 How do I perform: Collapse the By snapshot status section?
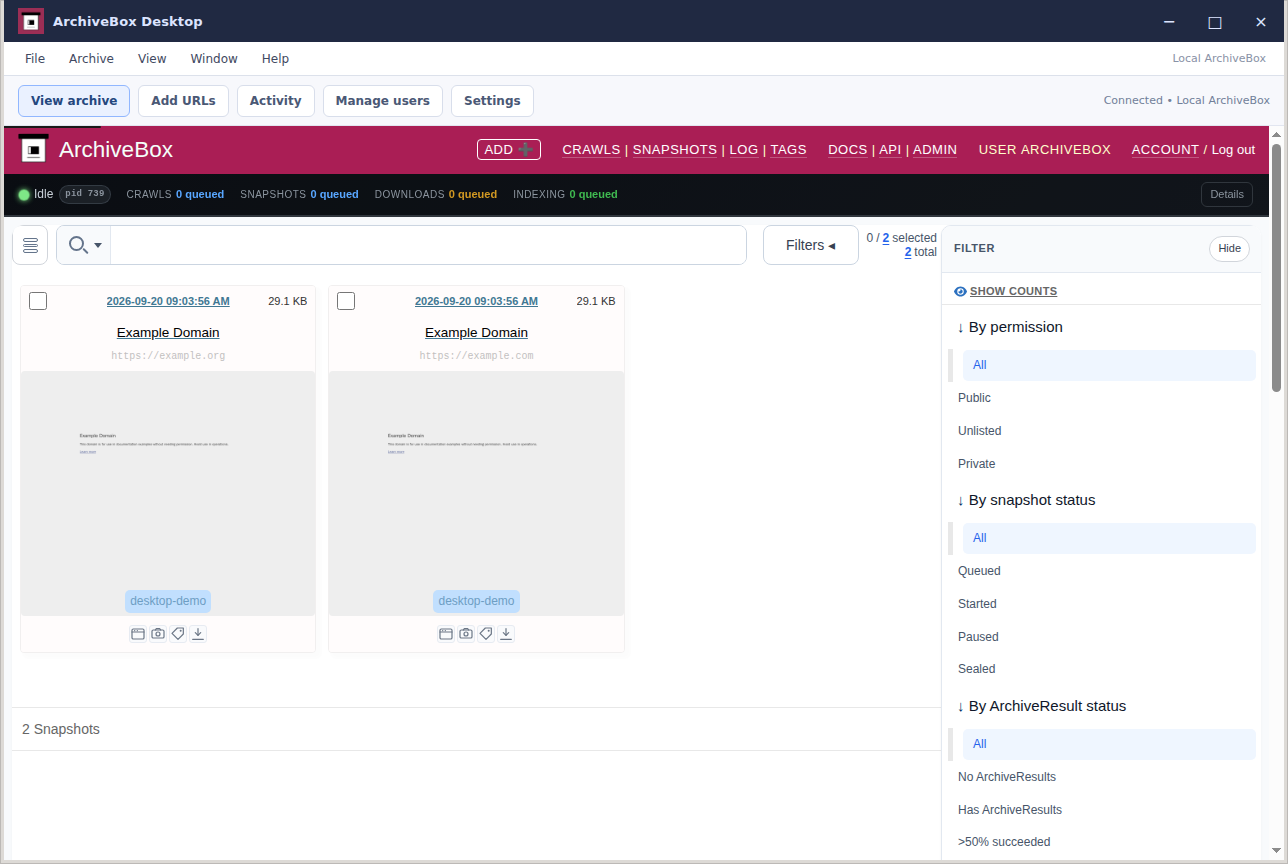pos(1026,500)
